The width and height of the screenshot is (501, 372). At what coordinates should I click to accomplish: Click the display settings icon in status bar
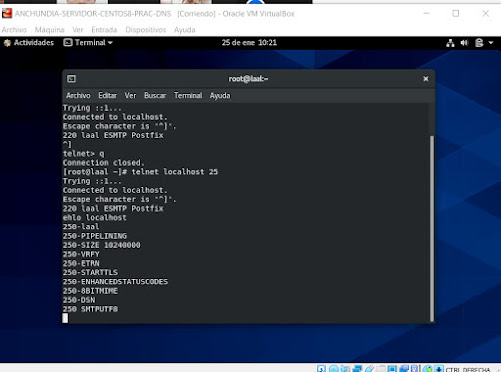(392, 368)
